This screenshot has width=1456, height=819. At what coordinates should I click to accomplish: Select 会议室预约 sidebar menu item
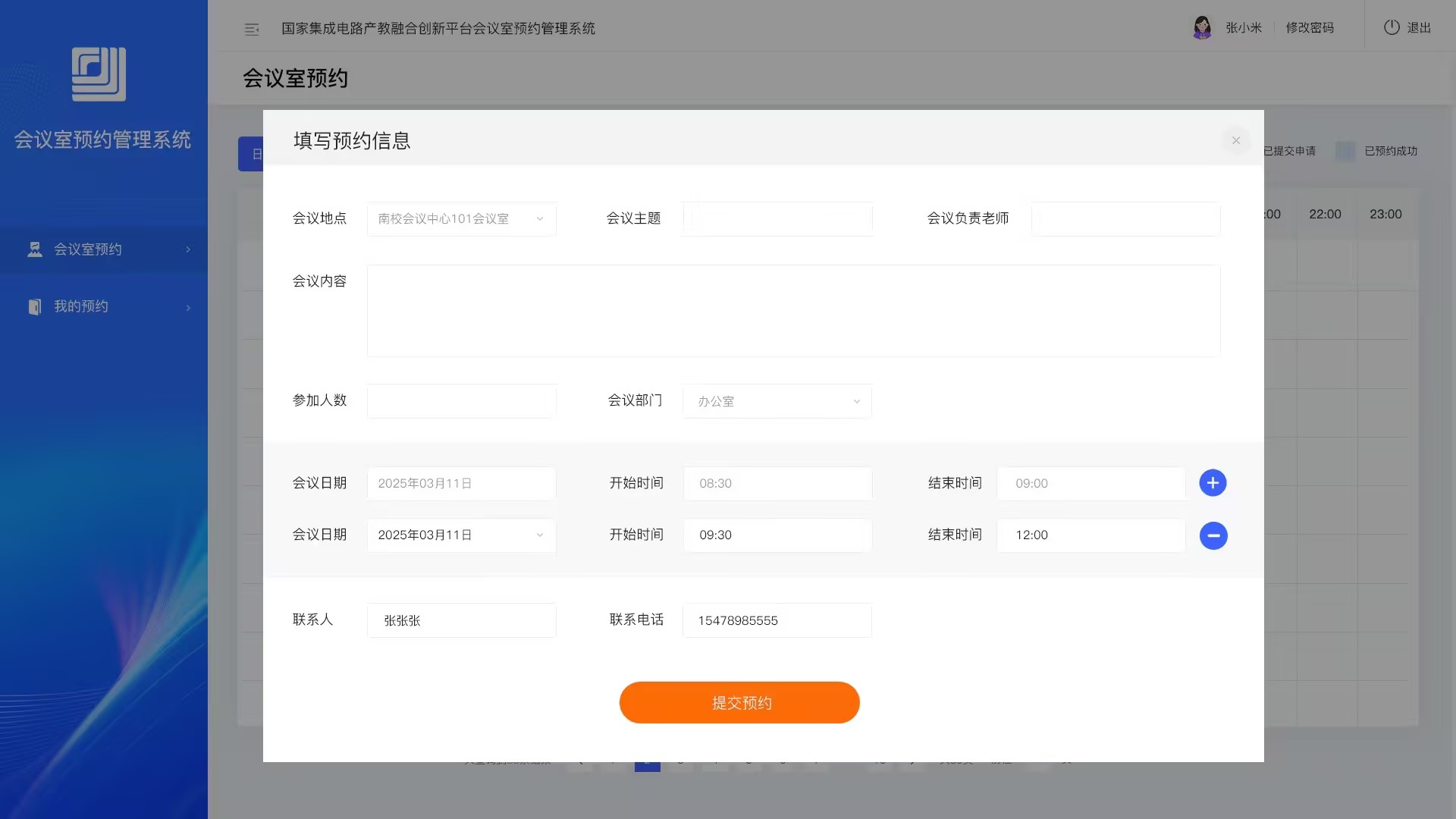88,249
